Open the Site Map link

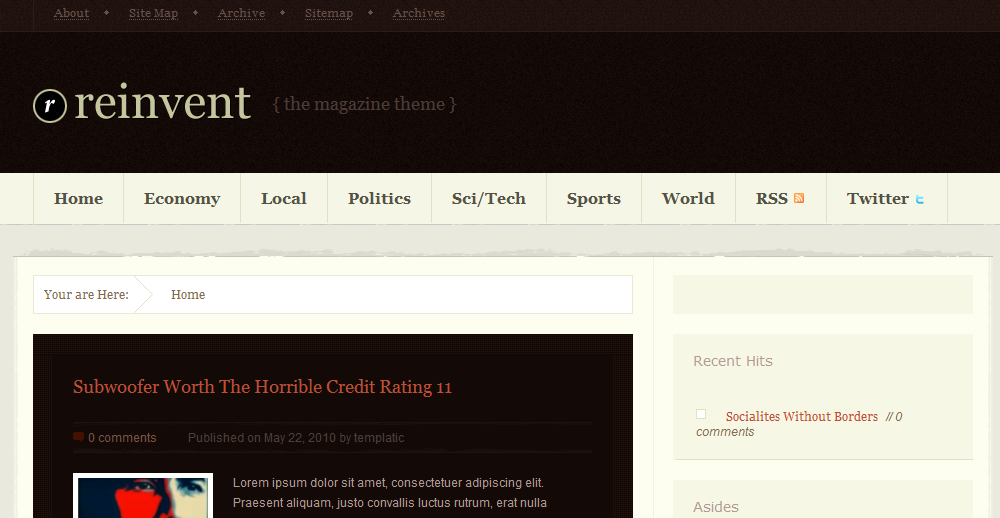[153, 13]
